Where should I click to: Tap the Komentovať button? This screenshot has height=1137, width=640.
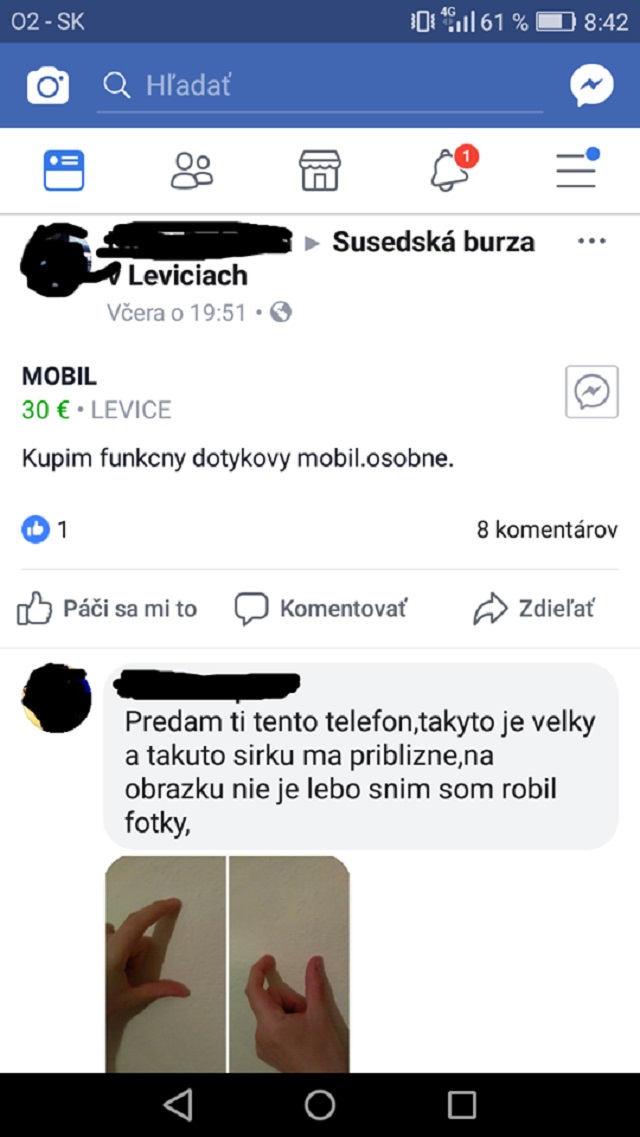pos(321,608)
